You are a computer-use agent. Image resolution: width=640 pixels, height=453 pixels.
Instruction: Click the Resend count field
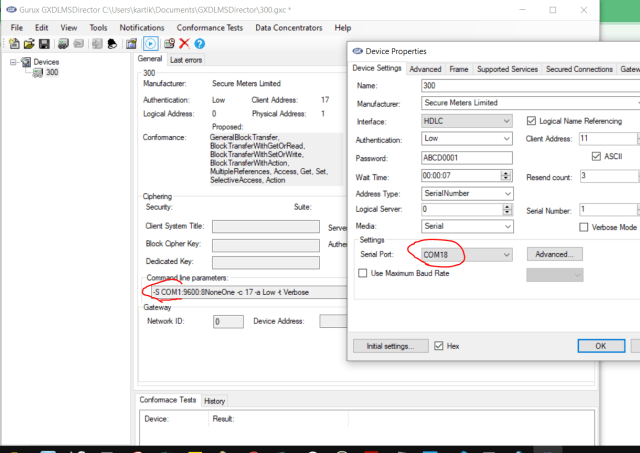tap(609, 176)
